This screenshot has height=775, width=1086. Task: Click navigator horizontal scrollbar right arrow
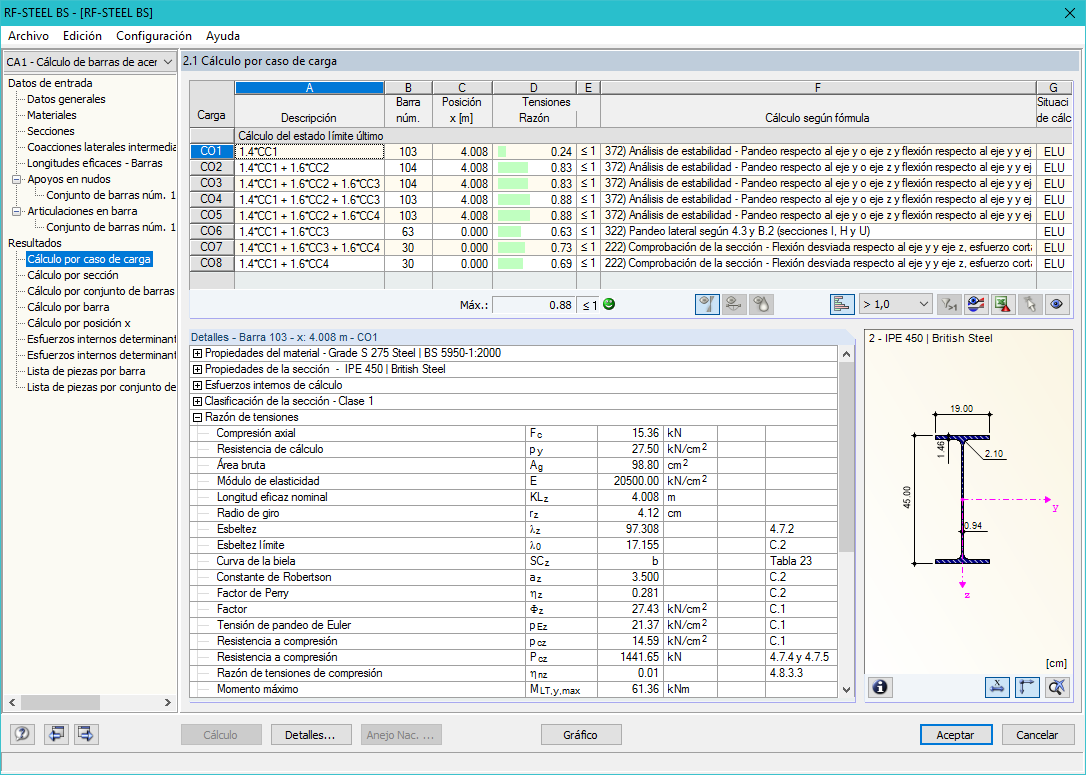[x=168, y=702]
